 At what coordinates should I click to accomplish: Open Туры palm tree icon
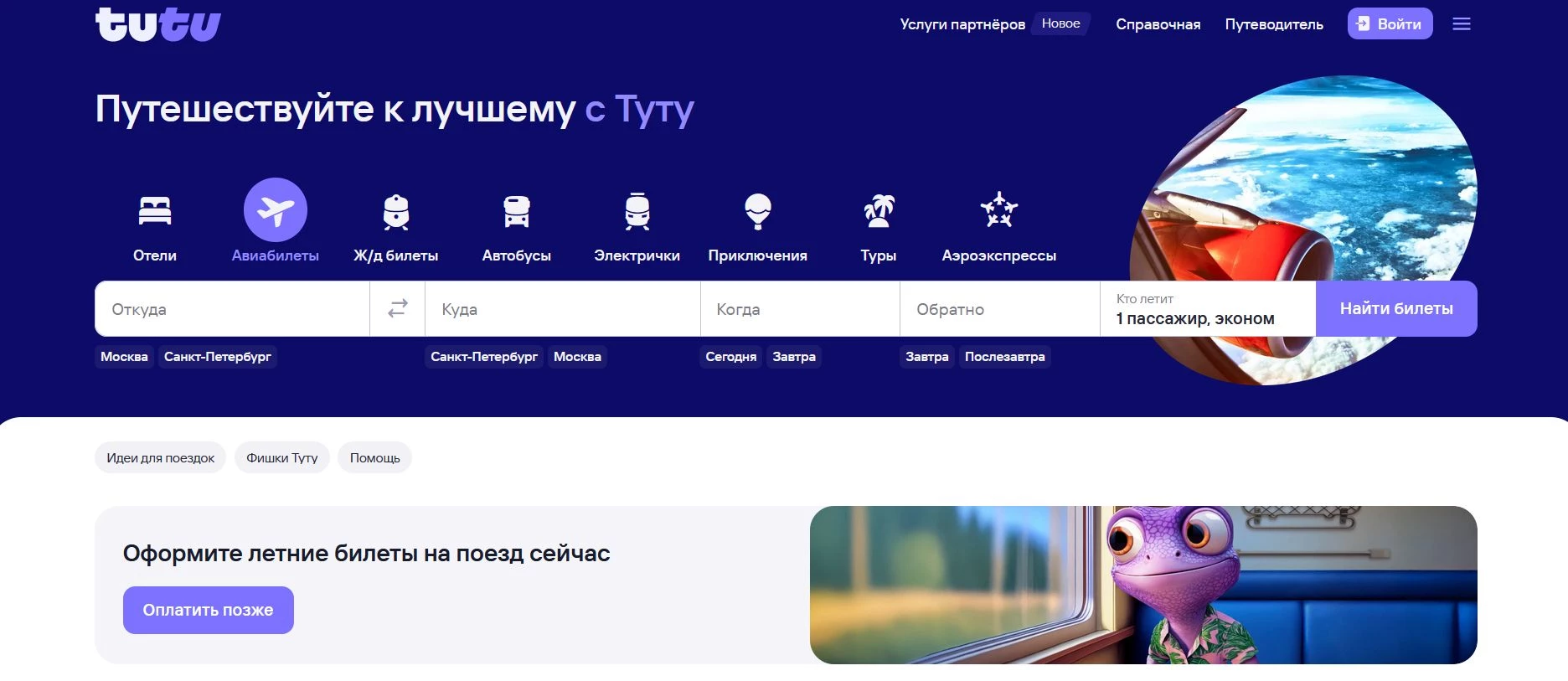[879, 211]
